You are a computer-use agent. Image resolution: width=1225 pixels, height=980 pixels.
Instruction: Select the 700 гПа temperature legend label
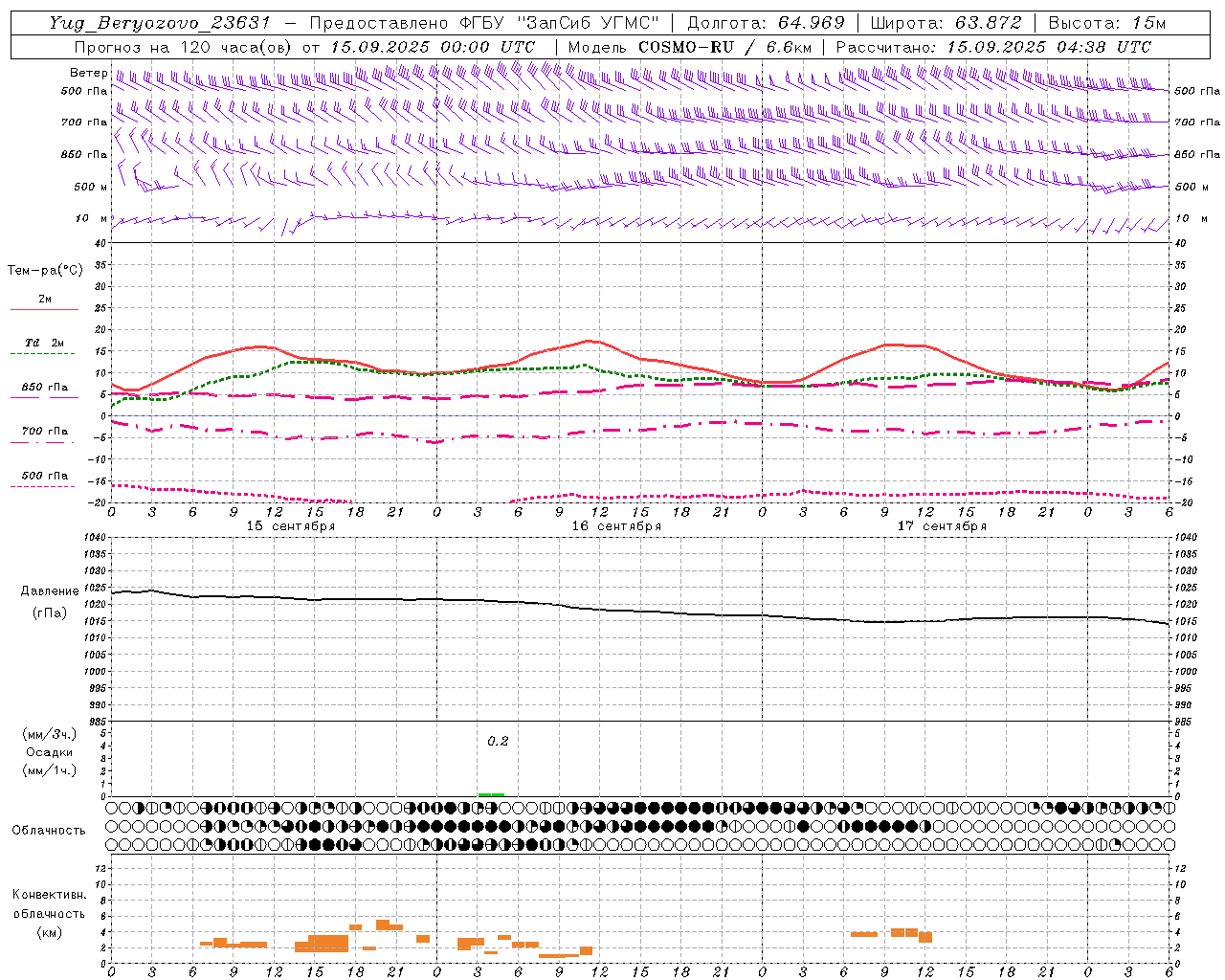pos(45,432)
